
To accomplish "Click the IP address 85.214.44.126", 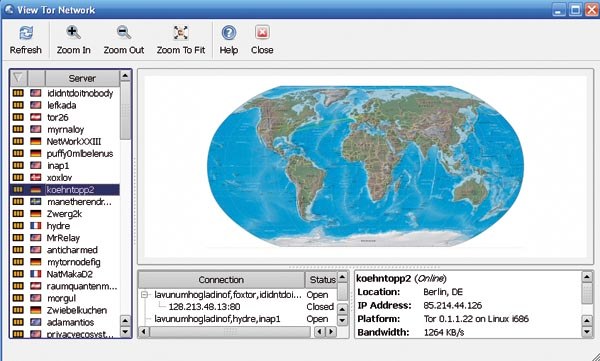I will (452, 305).
